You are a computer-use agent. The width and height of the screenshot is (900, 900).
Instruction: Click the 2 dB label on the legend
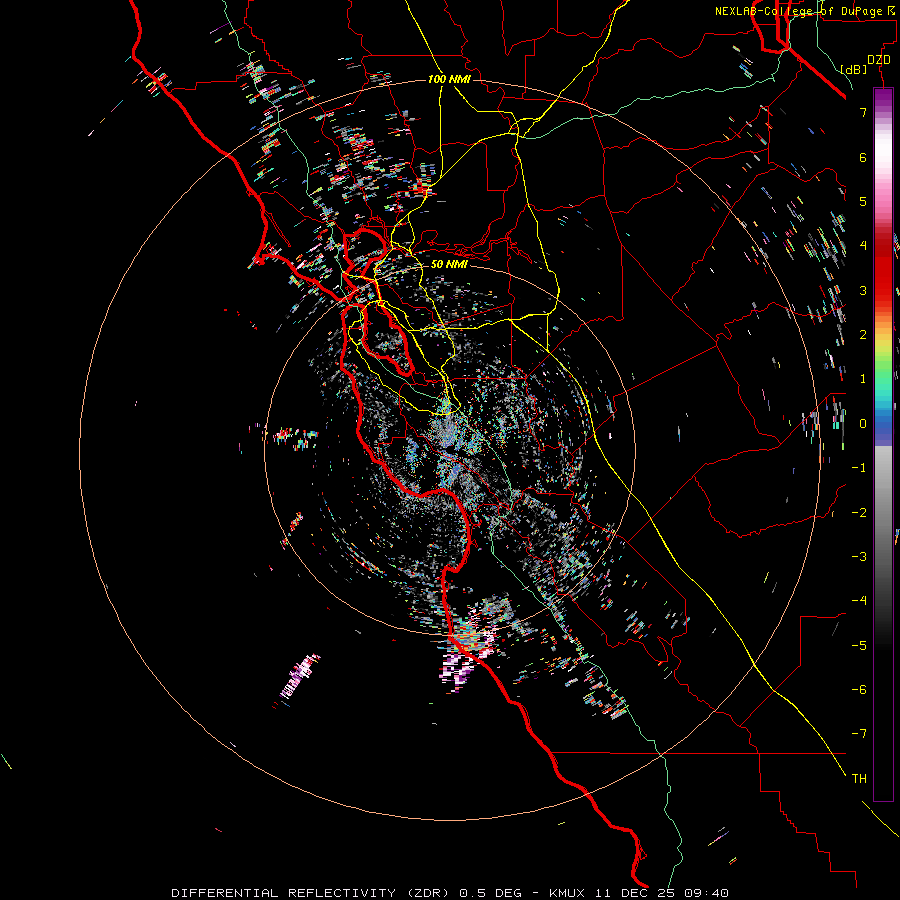pos(863,335)
